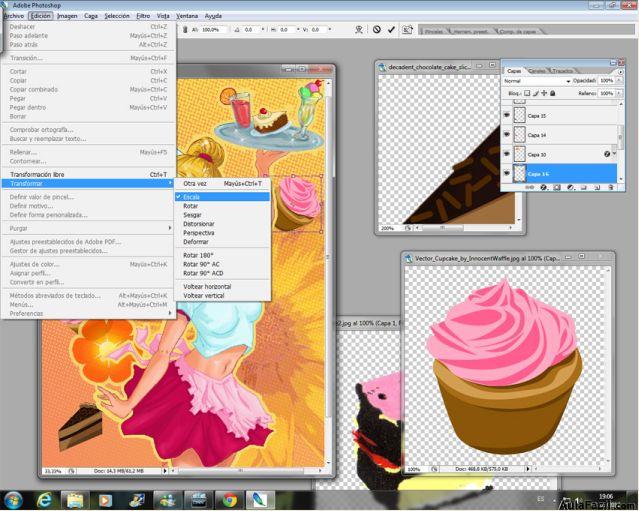Hide layer Capa 15 via eye icon
The image size is (639, 511).
tap(507, 115)
